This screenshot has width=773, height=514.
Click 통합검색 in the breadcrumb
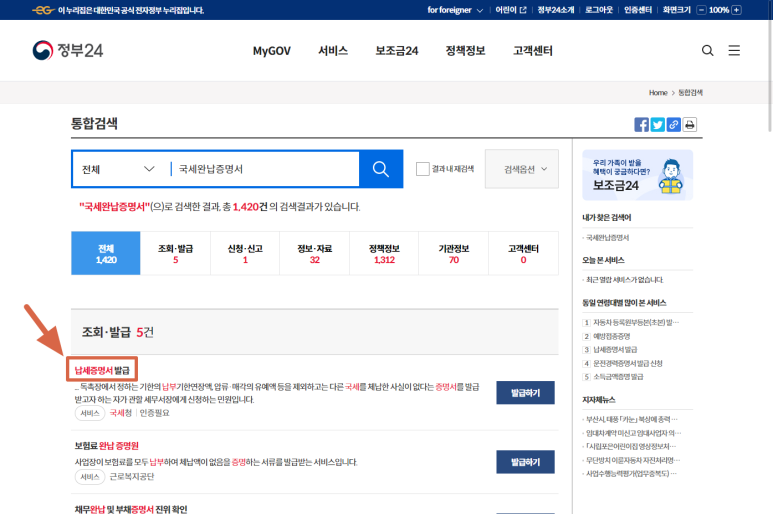(x=690, y=93)
